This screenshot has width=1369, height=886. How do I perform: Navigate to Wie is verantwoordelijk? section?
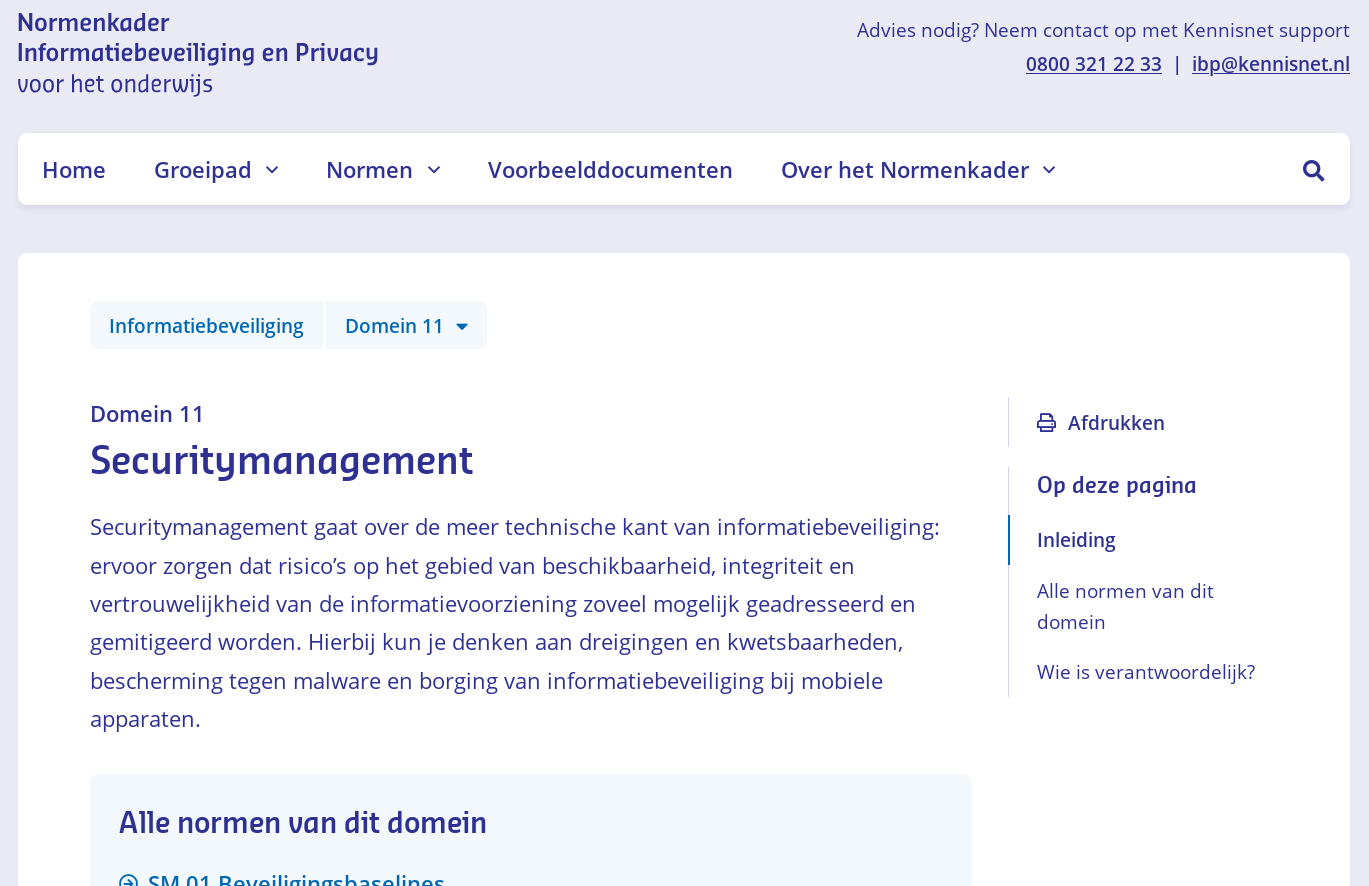tap(1145, 672)
